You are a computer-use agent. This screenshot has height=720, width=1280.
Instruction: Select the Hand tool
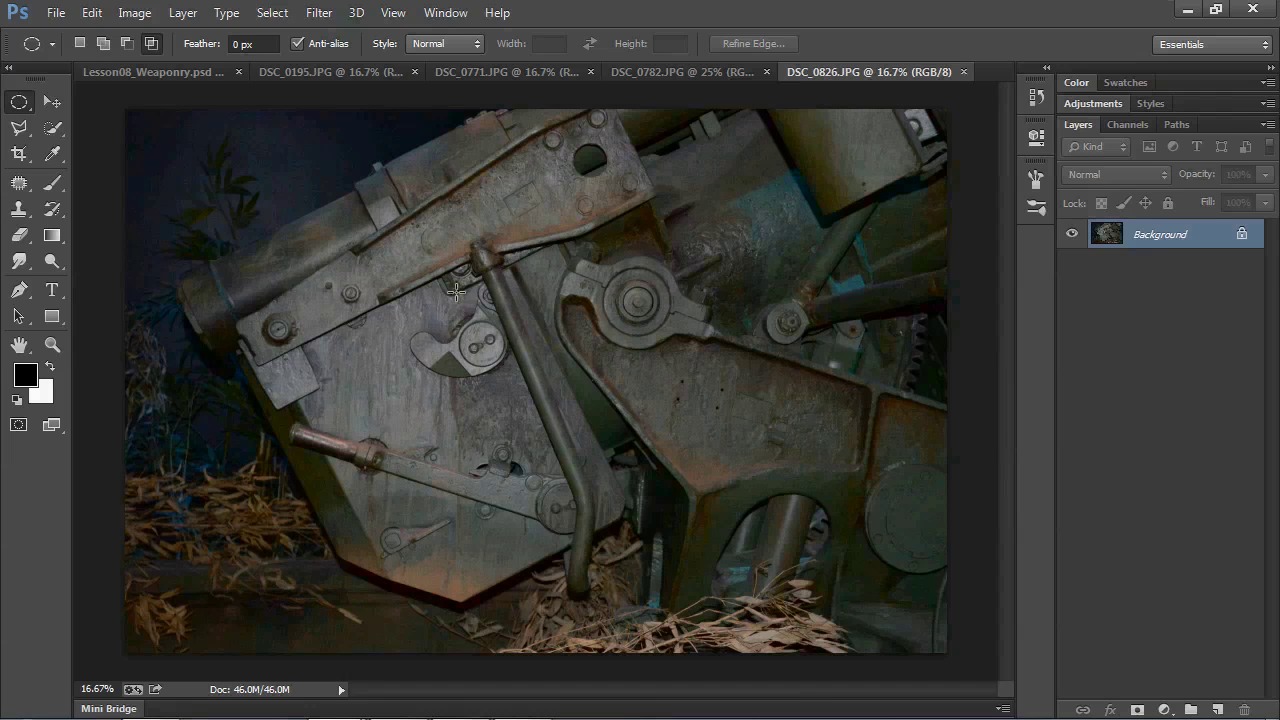[x=19, y=345]
